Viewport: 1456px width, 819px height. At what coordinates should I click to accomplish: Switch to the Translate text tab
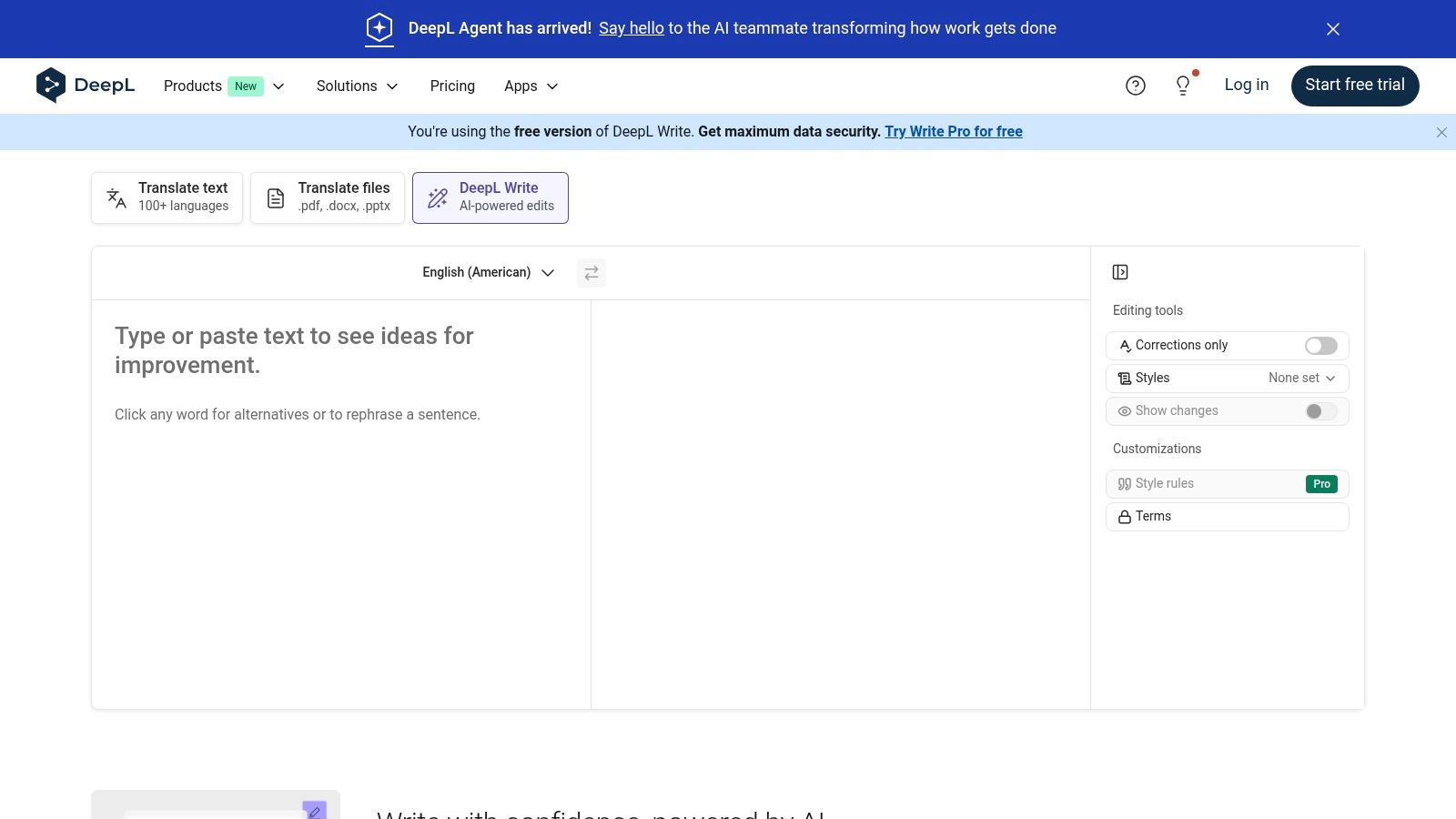(x=167, y=197)
